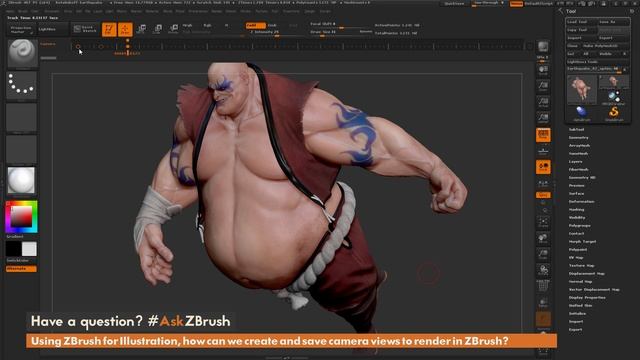Click the first timeline keyframe circle
This screenshot has height=360, width=640.
click(x=78, y=47)
